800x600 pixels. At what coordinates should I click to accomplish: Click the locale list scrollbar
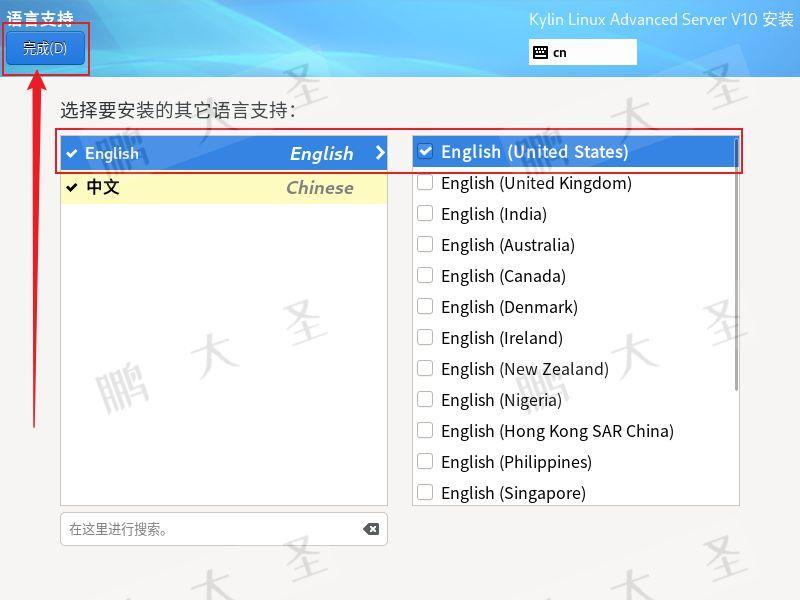pyautogui.click(x=736, y=264)
